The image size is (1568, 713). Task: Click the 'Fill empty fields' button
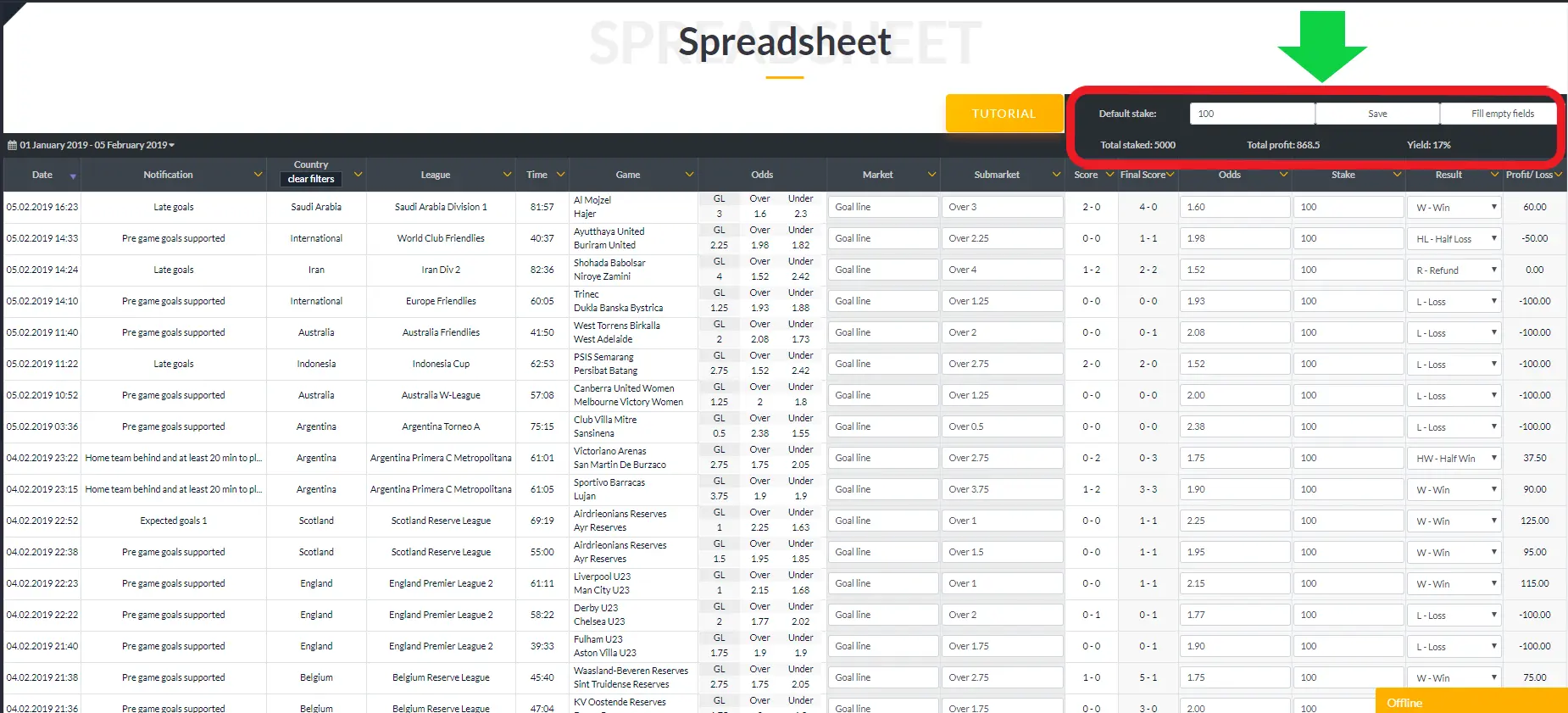(x=1502, y=114)
